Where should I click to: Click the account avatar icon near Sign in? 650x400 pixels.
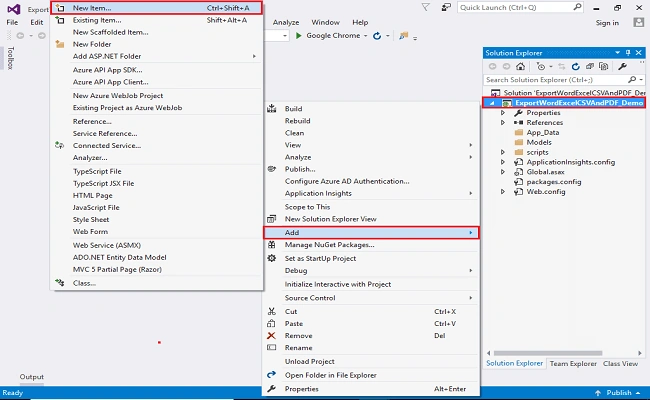pos(639,22)
